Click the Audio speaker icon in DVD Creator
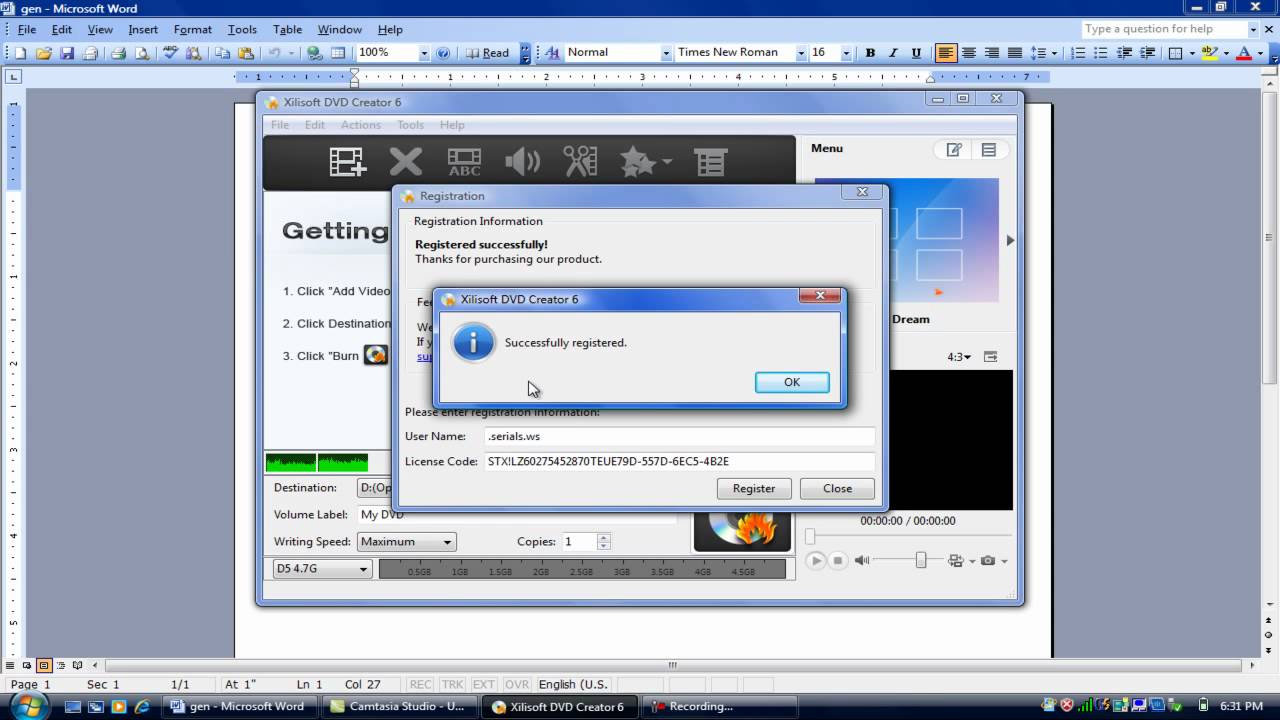 [522, 161]
